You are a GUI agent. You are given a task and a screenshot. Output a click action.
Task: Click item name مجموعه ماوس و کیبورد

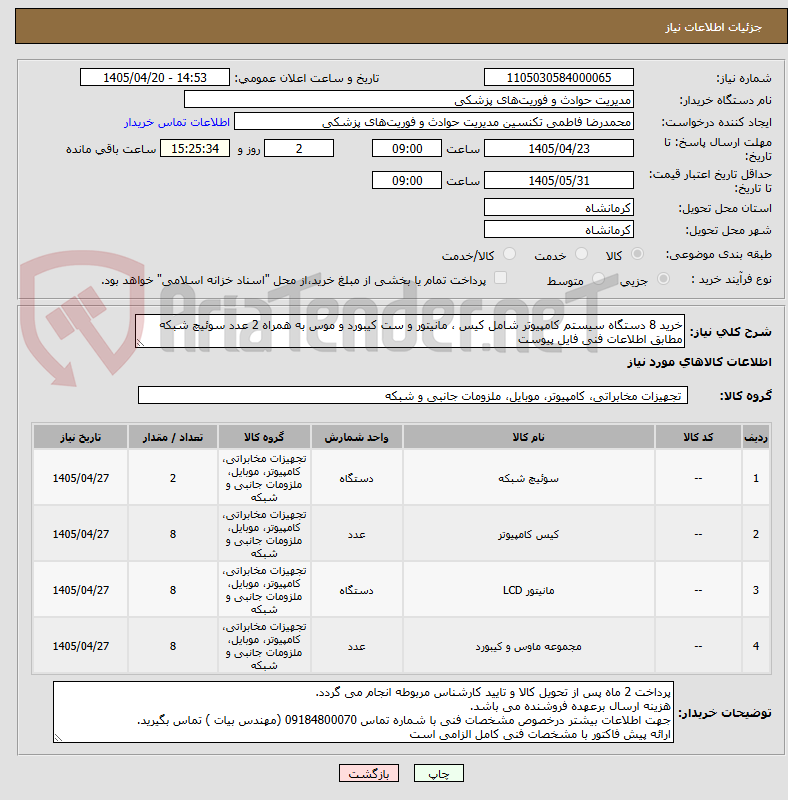click(529, 646)
